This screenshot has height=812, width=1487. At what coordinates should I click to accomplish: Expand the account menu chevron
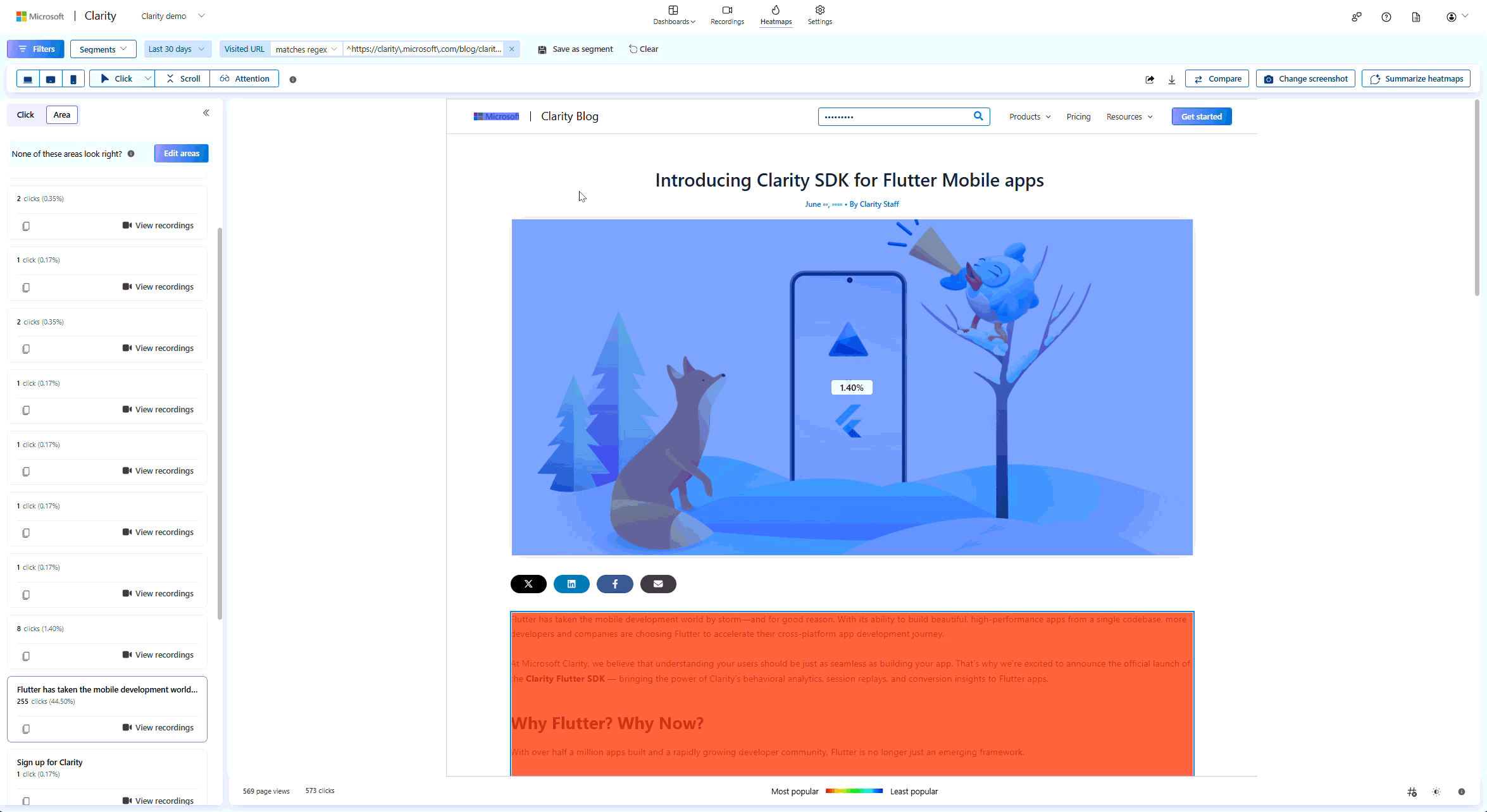[x=1465, y=16]
